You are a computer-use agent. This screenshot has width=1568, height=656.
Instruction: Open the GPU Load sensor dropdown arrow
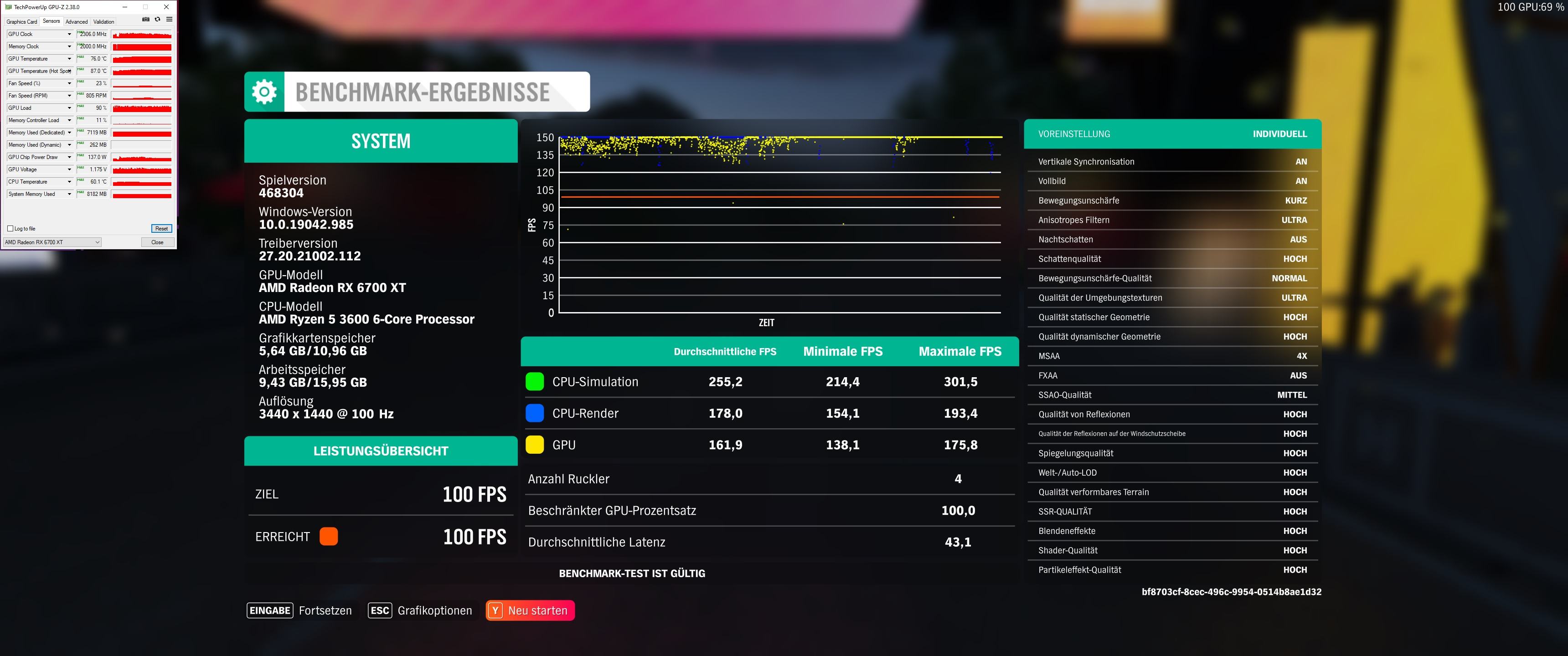click(69, 108)
